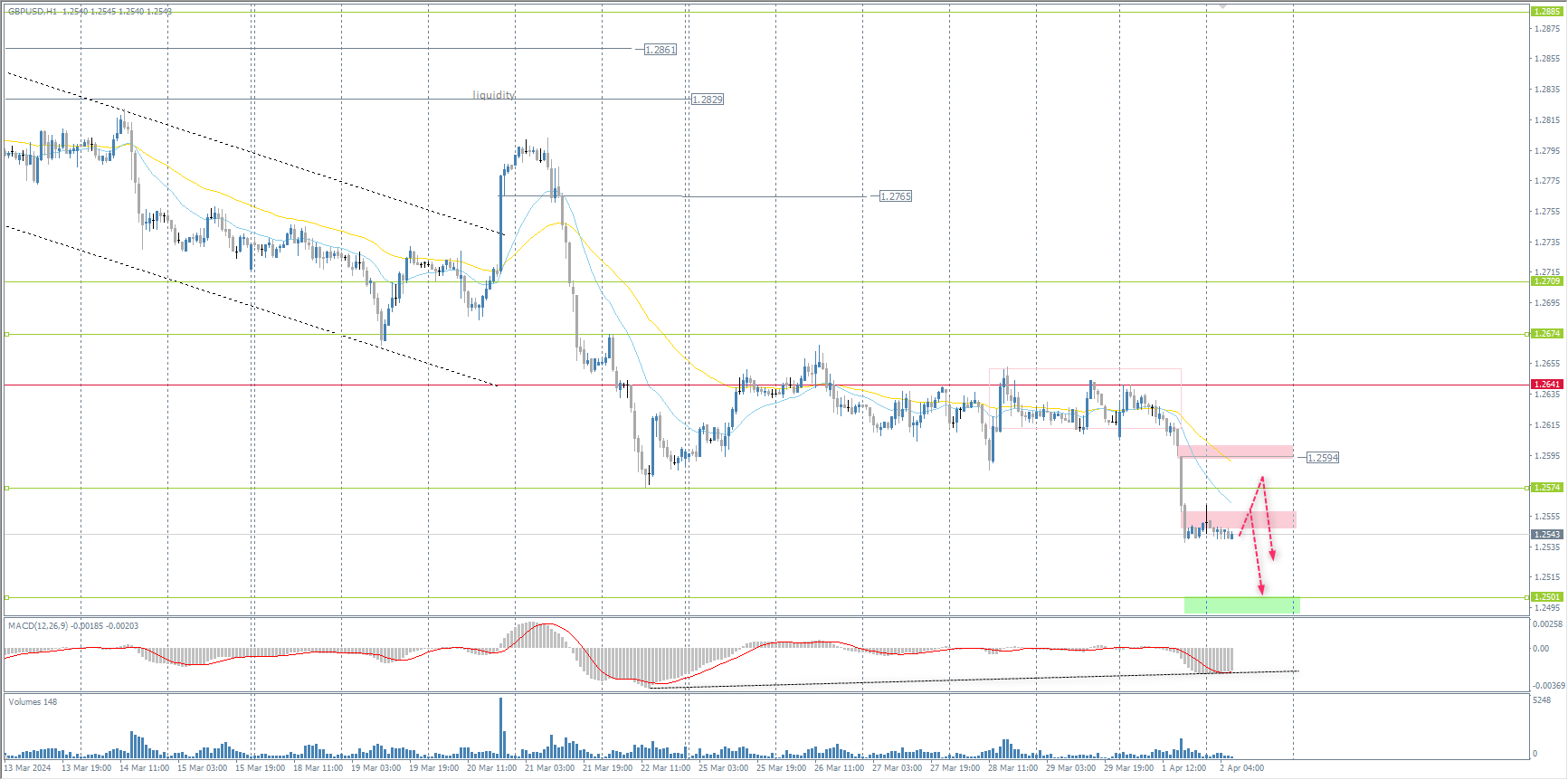The image size is (1568, 780).
Task: Click the '2 Apr 04:00' time axis label
Action: click(x=1242, y=768)
